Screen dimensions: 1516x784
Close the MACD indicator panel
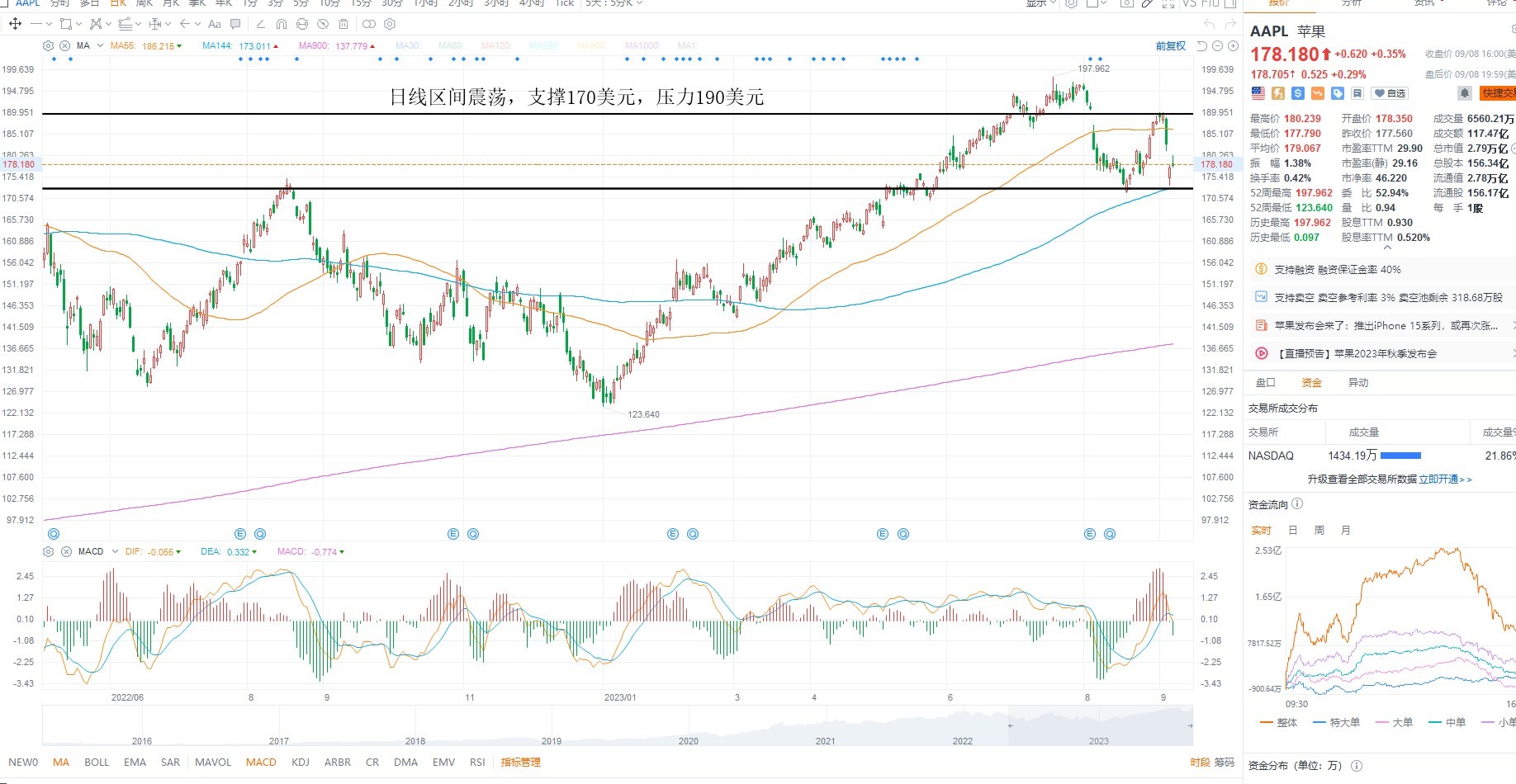pos(65,551)
